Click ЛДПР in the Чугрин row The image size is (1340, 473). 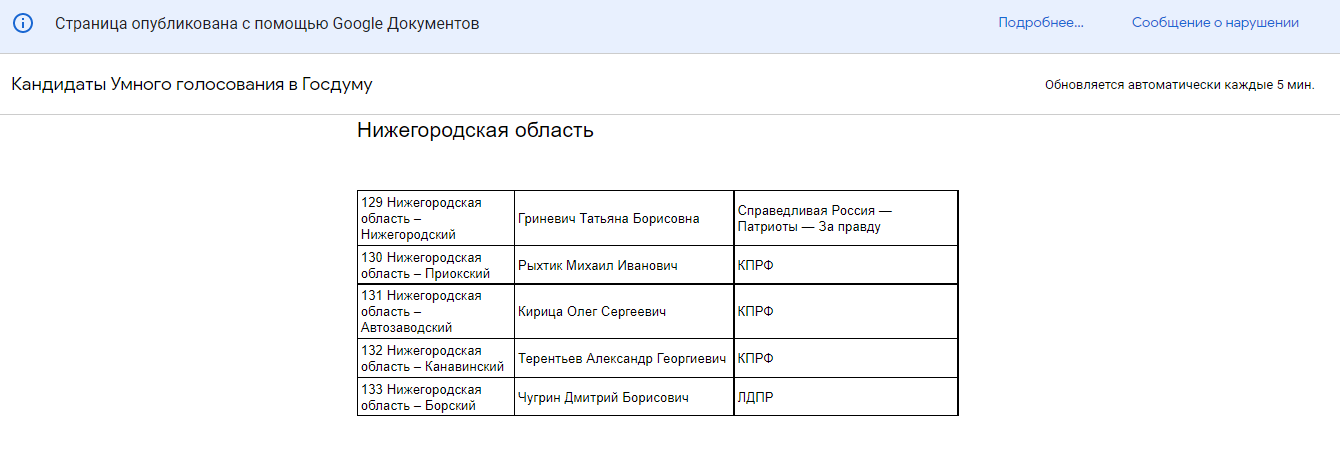[x=756, y=397]
